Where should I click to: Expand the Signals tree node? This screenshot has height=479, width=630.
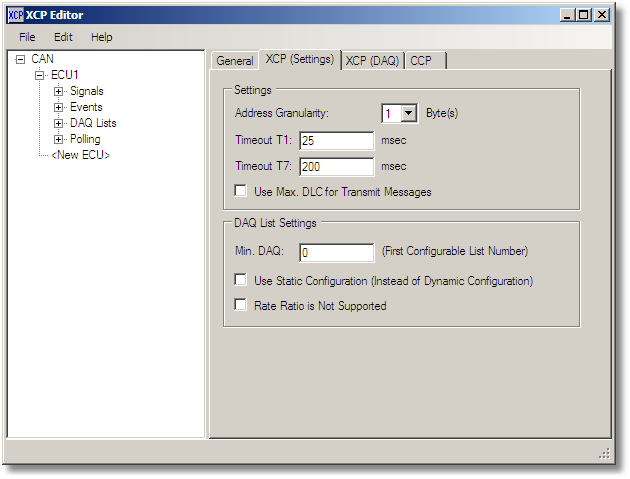(58, 92)
